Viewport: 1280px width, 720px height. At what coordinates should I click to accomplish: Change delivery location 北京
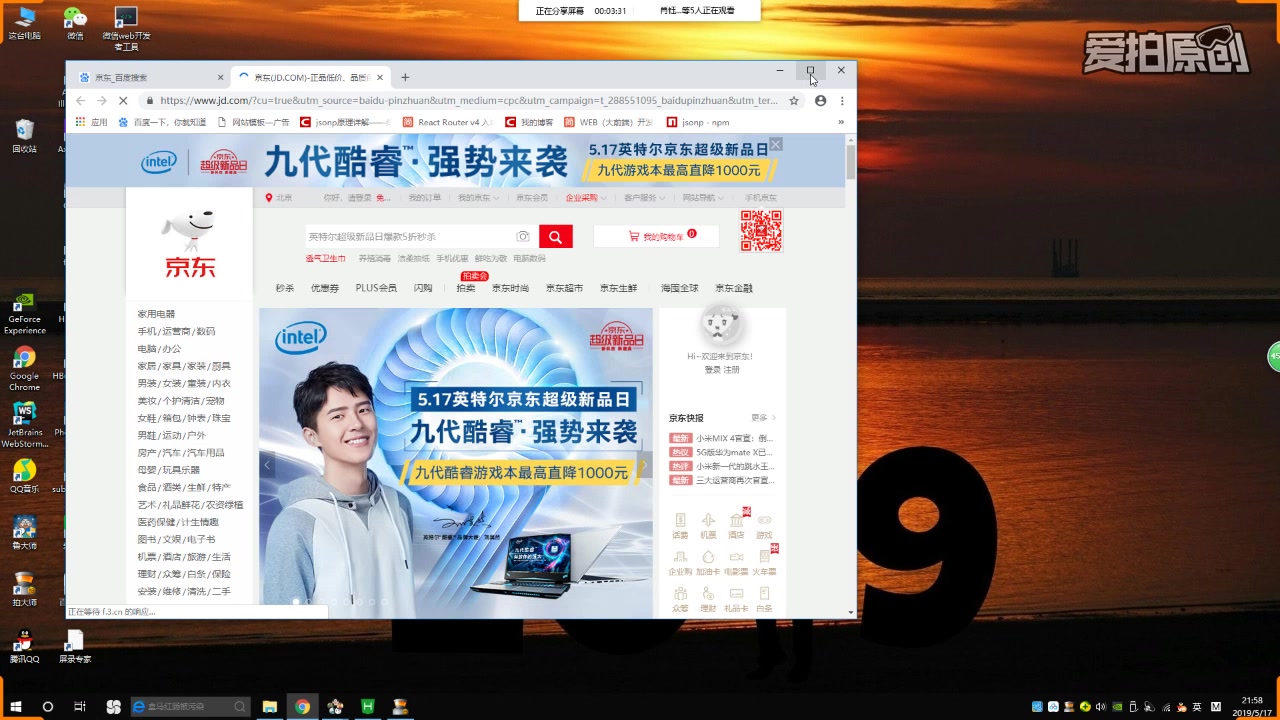pos(279,198)
